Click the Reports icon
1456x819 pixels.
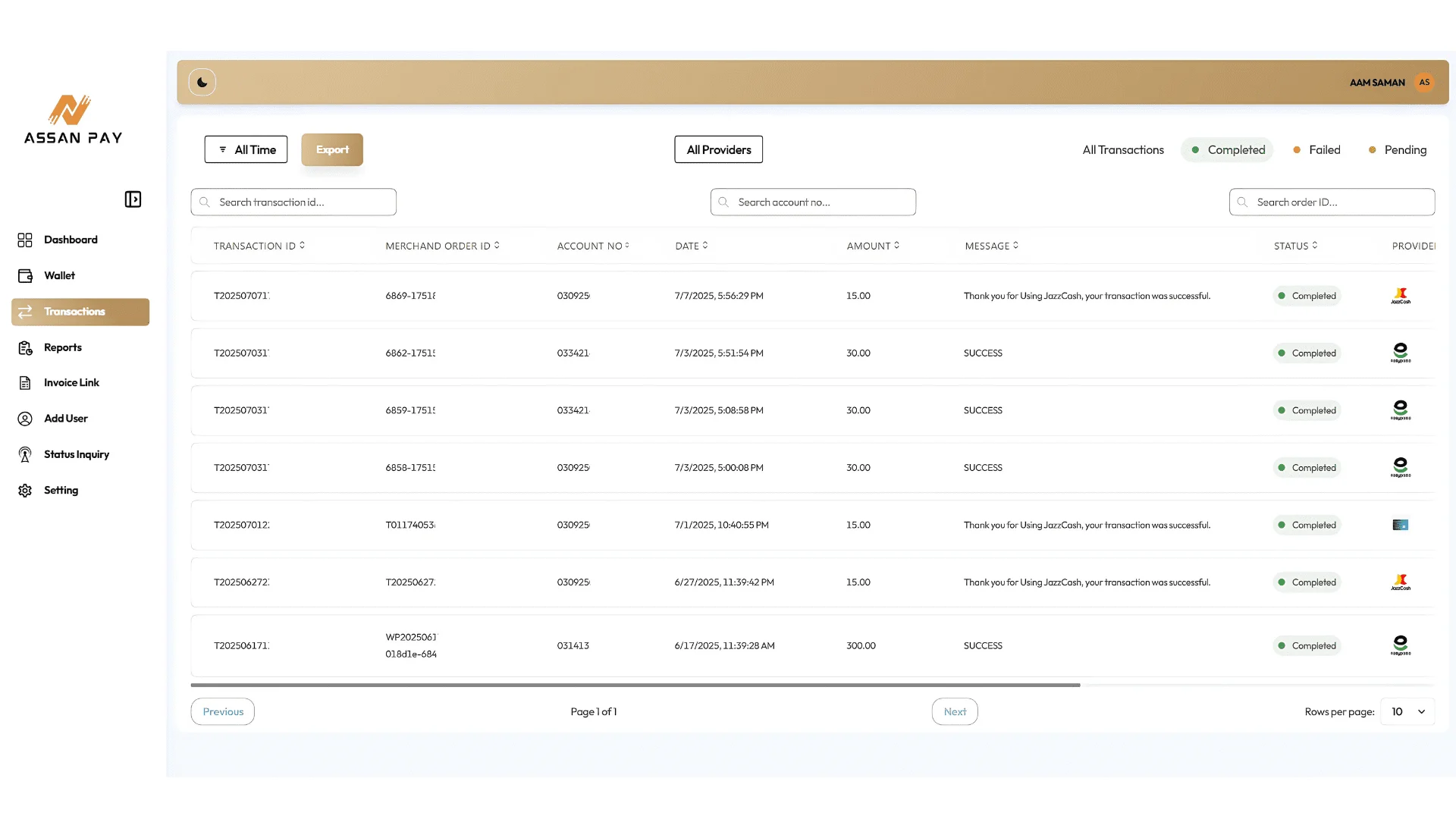tap(25, 347)
